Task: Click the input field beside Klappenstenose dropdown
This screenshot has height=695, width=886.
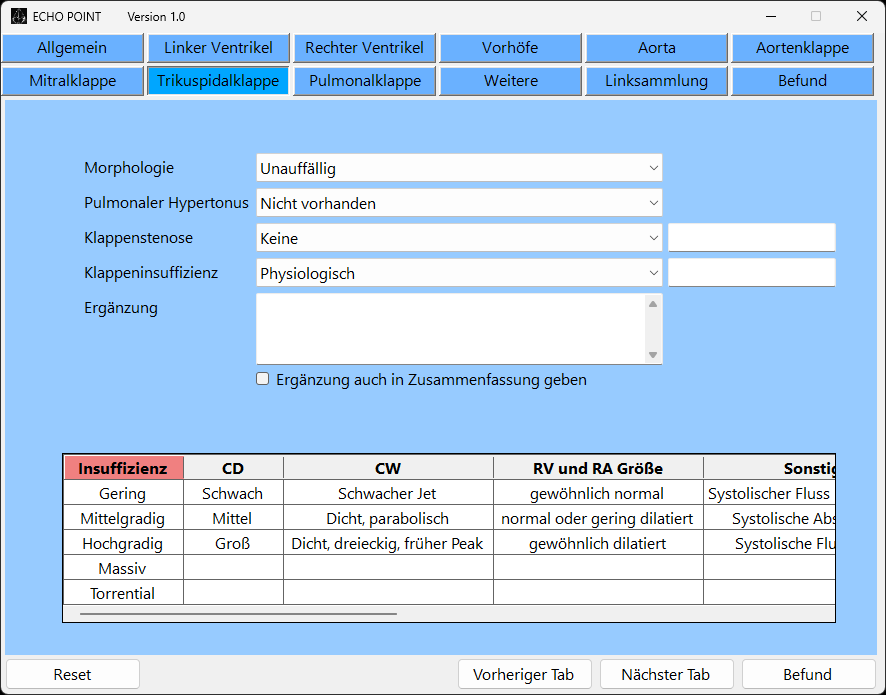Action: point(751,238)
